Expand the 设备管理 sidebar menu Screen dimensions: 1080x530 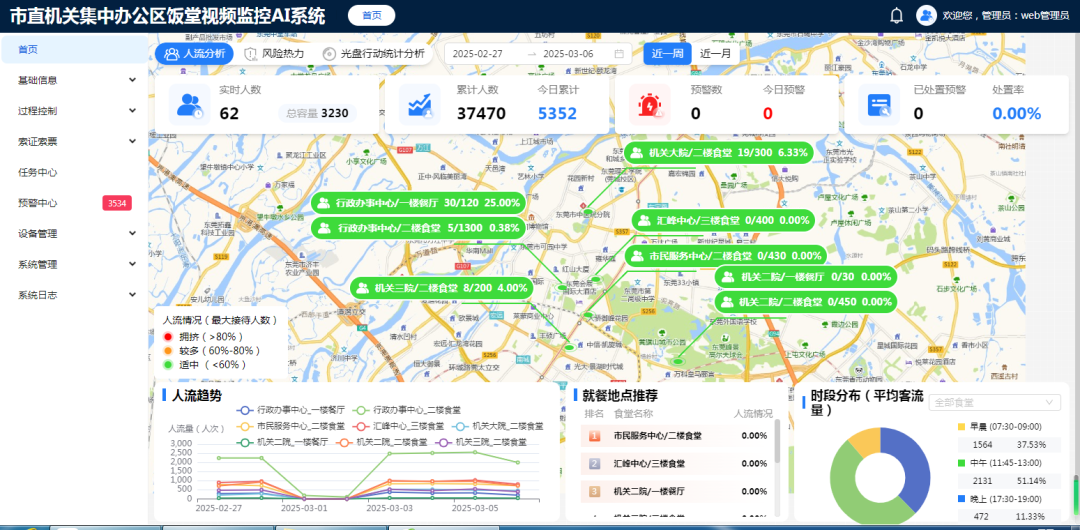(74, 234)
